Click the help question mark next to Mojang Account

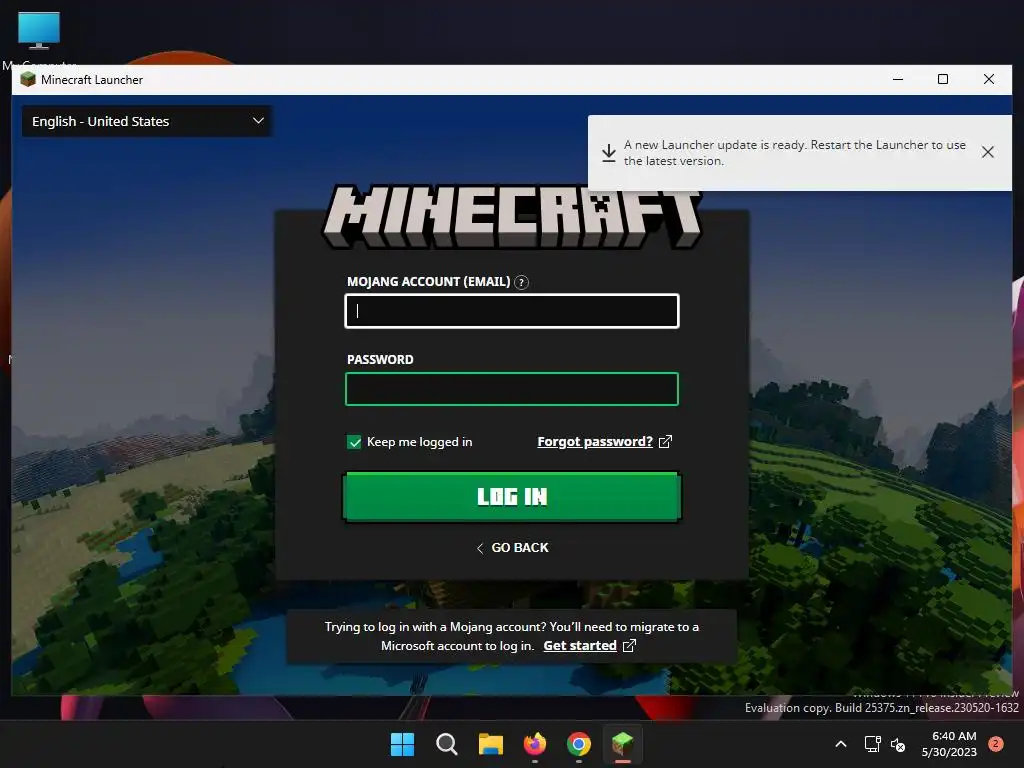521,282
